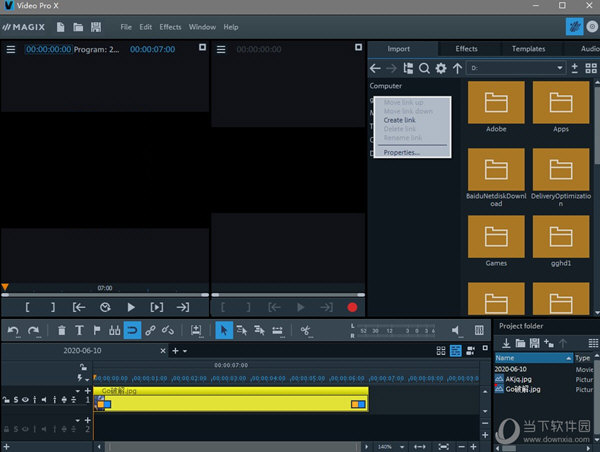600x452 pixels.
Task: Maximize the source monitor view
Action: (x=358, y=47)
